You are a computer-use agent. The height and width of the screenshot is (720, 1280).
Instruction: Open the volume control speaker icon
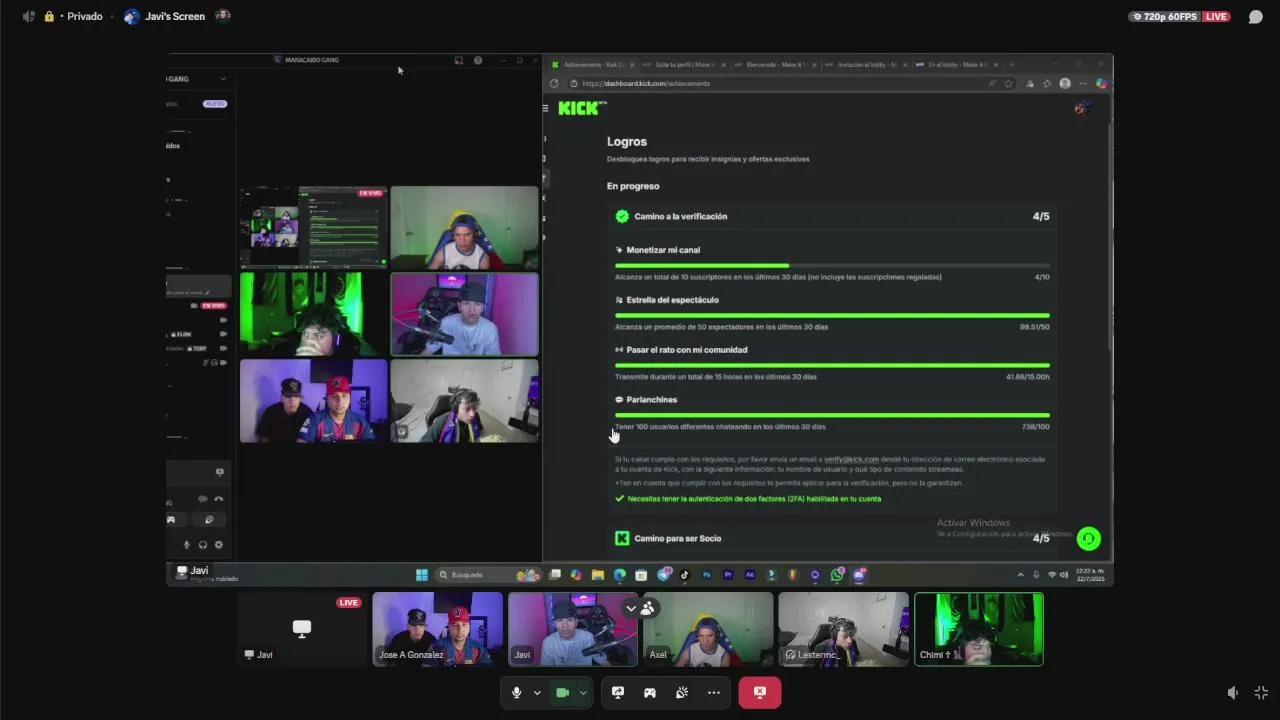(1233, 692)
